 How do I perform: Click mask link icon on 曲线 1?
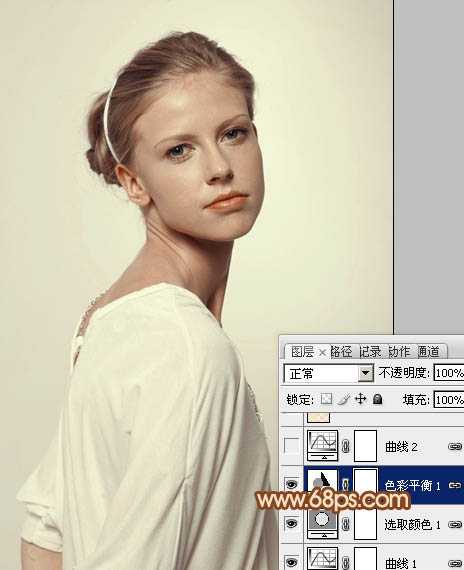346,563
